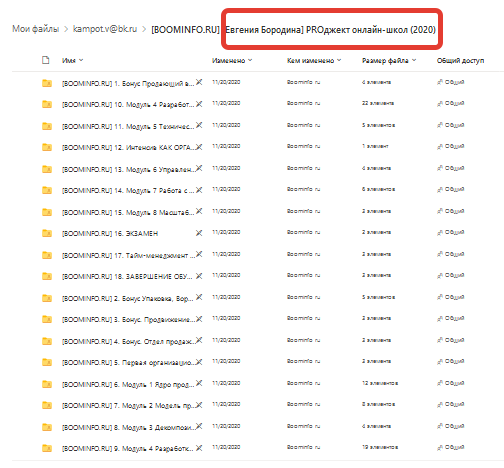Click the folder icon for 17. Тайм-менеджмент

(47, 255)
